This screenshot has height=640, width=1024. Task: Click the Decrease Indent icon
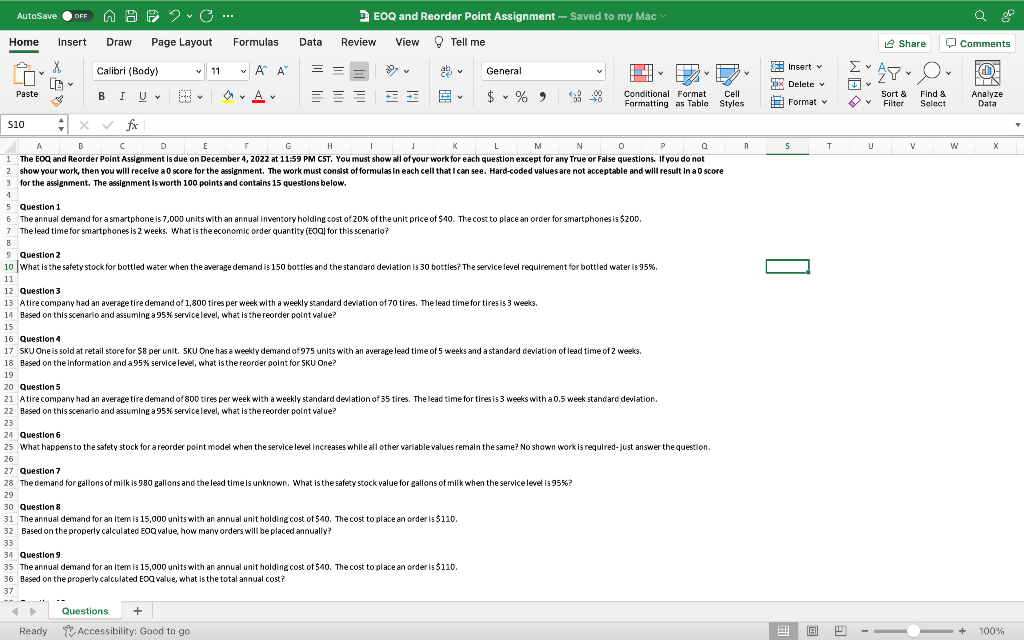[x=392, y=97]
